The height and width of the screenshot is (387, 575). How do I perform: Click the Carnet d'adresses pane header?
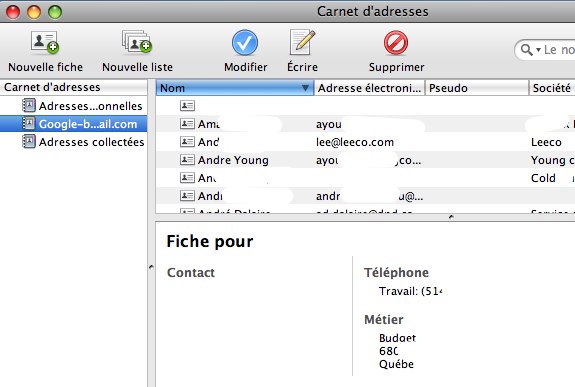(x=73, y=87)
